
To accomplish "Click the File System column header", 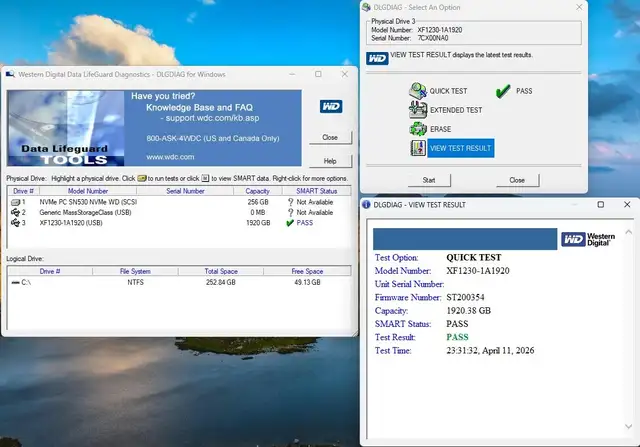I will coord(135,271).
